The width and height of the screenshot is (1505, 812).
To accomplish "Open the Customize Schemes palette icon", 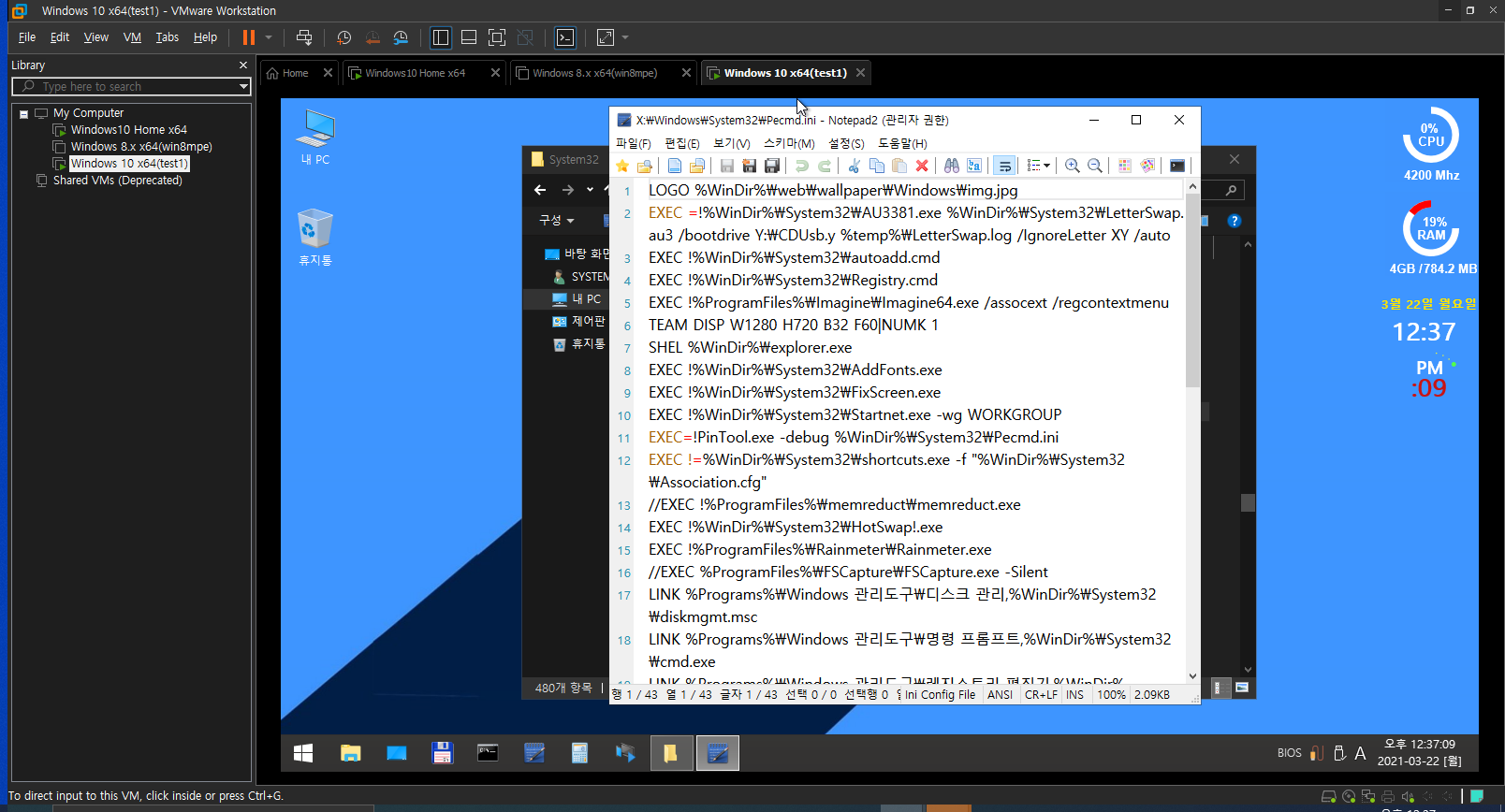I will [1147, 166].
